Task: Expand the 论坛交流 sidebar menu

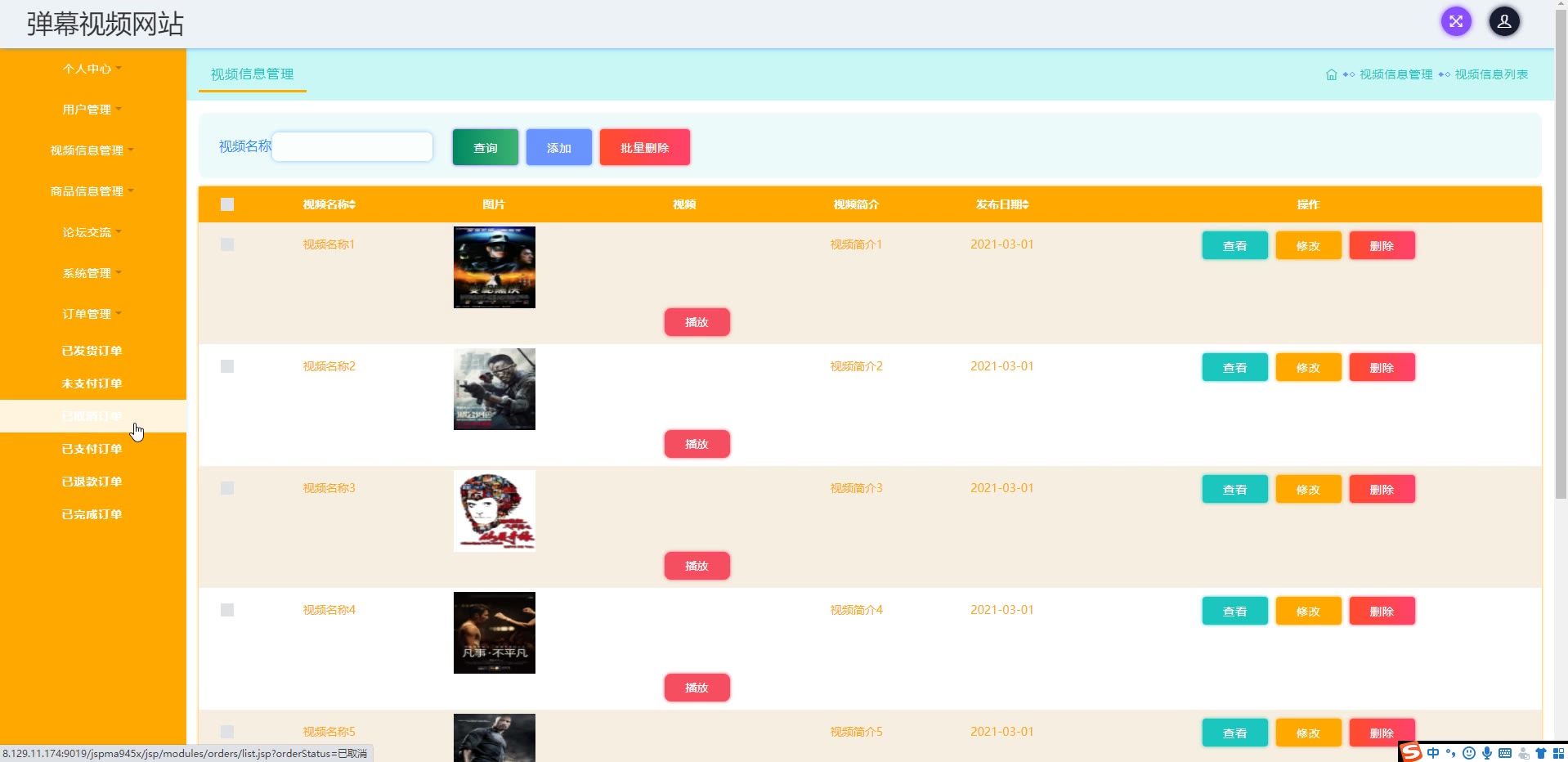Action: click(92, 232)
